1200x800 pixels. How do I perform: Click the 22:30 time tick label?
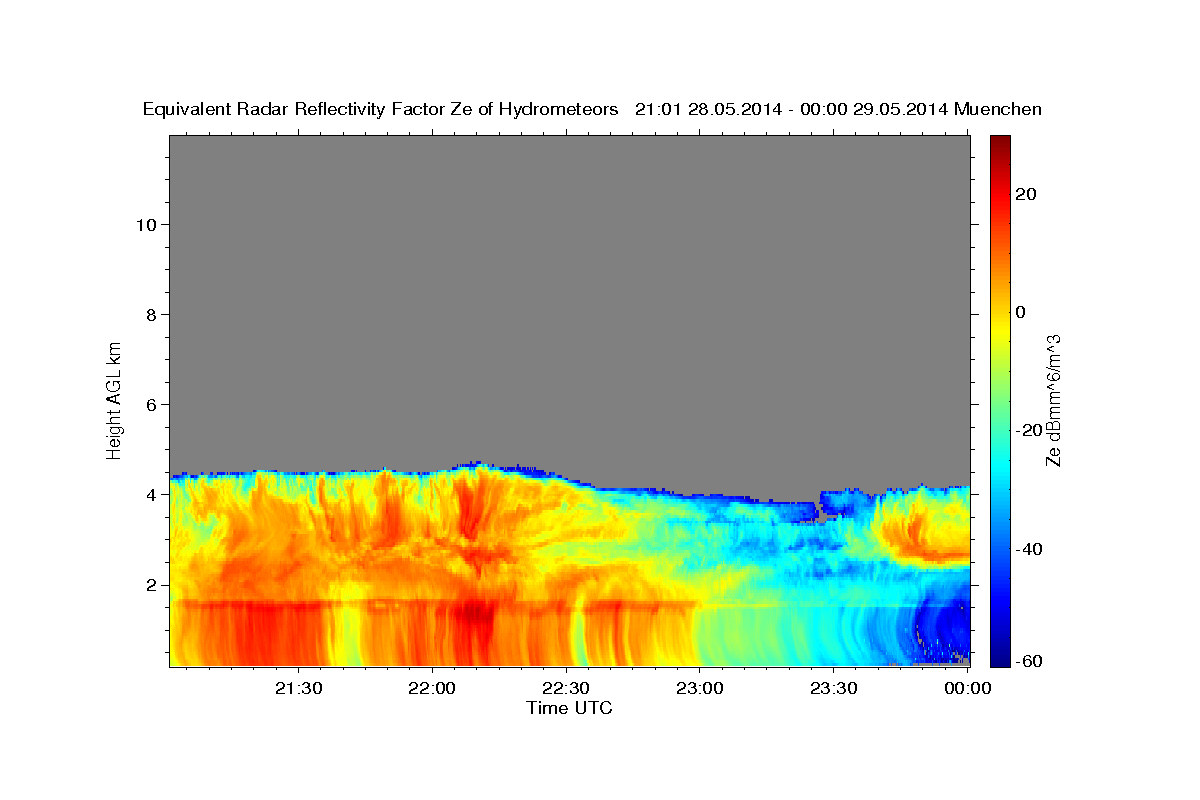(566, 688)
